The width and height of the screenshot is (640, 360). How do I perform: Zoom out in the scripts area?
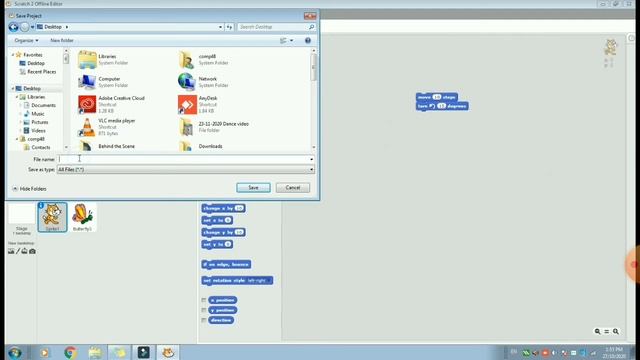click(597, 331)
